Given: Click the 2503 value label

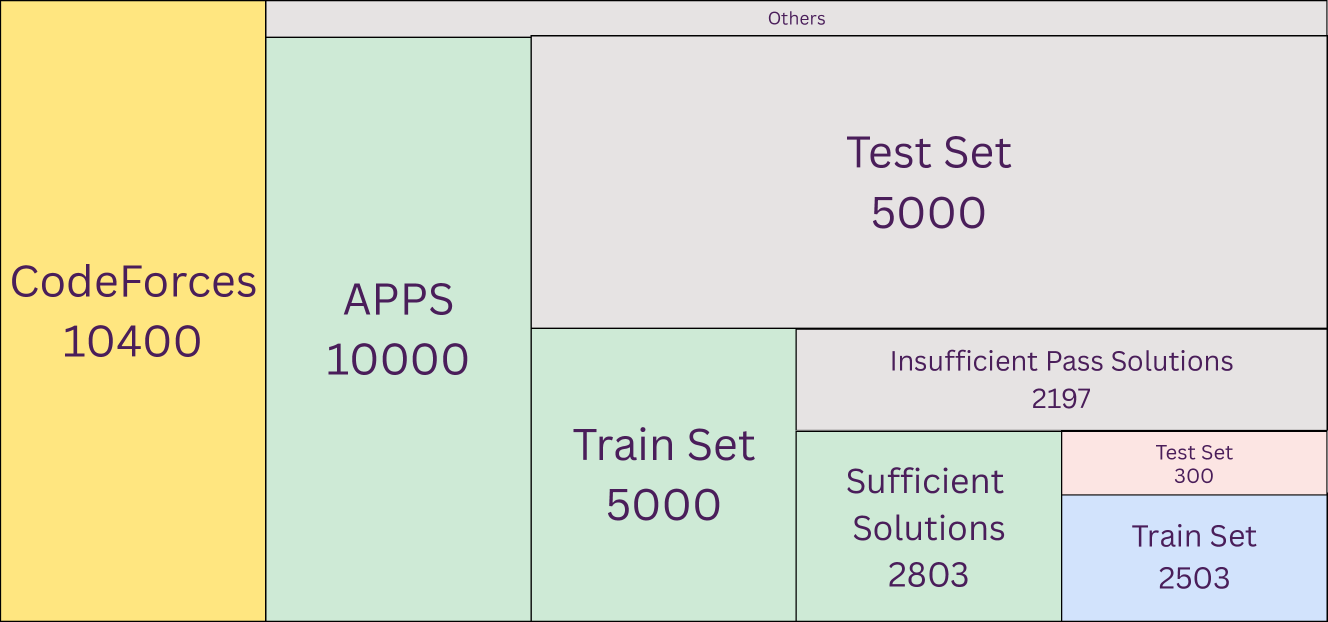Looking at the screenshot, I should click(1194, 578).
